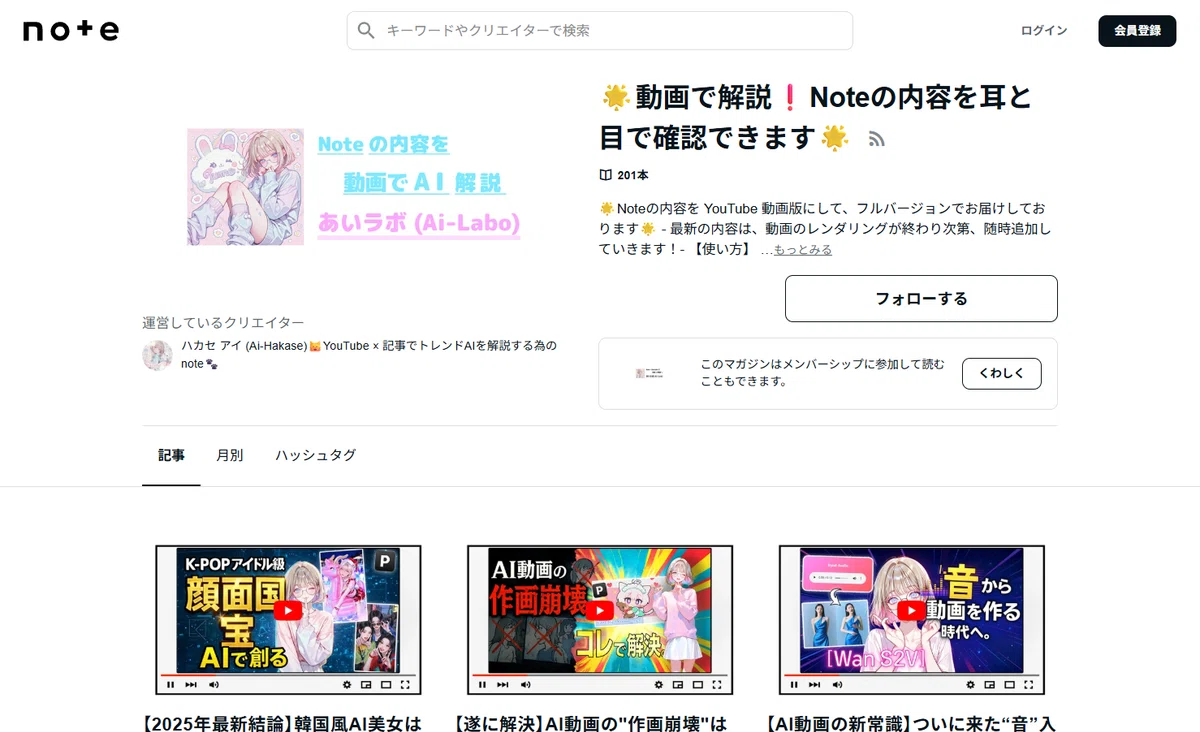Screen dimensions: 1200x732
Task: Click the 会員登録 button
Action: click(x=1138, y=31)
